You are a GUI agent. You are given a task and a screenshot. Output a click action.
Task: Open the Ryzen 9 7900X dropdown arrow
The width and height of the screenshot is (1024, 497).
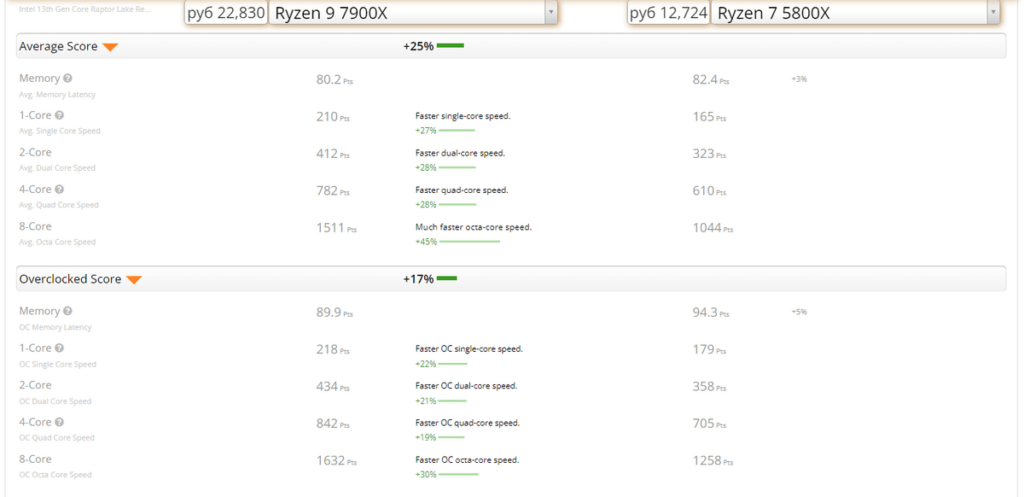coord(551,12)
